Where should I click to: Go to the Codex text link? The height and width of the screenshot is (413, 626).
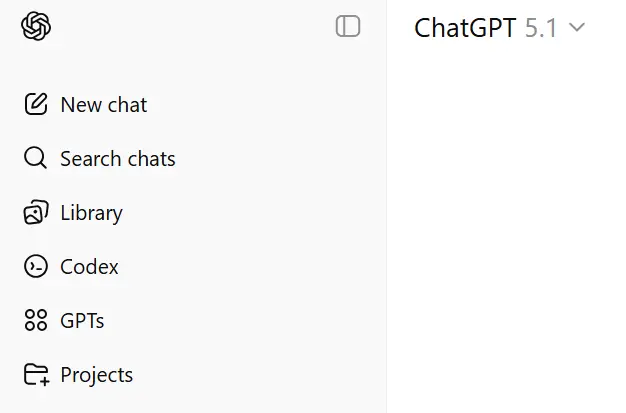tap(89, 267)
